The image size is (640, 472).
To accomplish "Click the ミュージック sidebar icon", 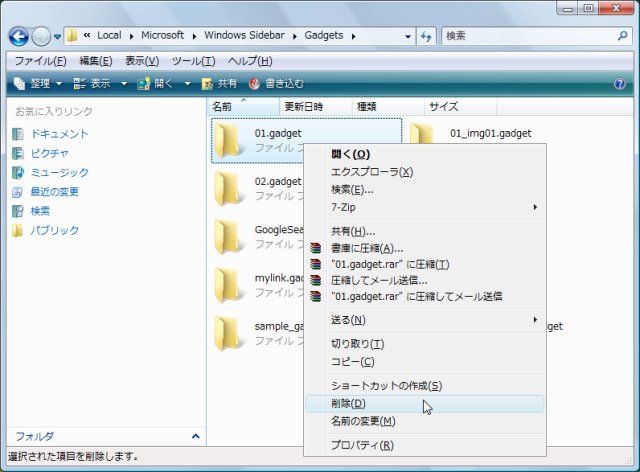I will click(18, 172).
